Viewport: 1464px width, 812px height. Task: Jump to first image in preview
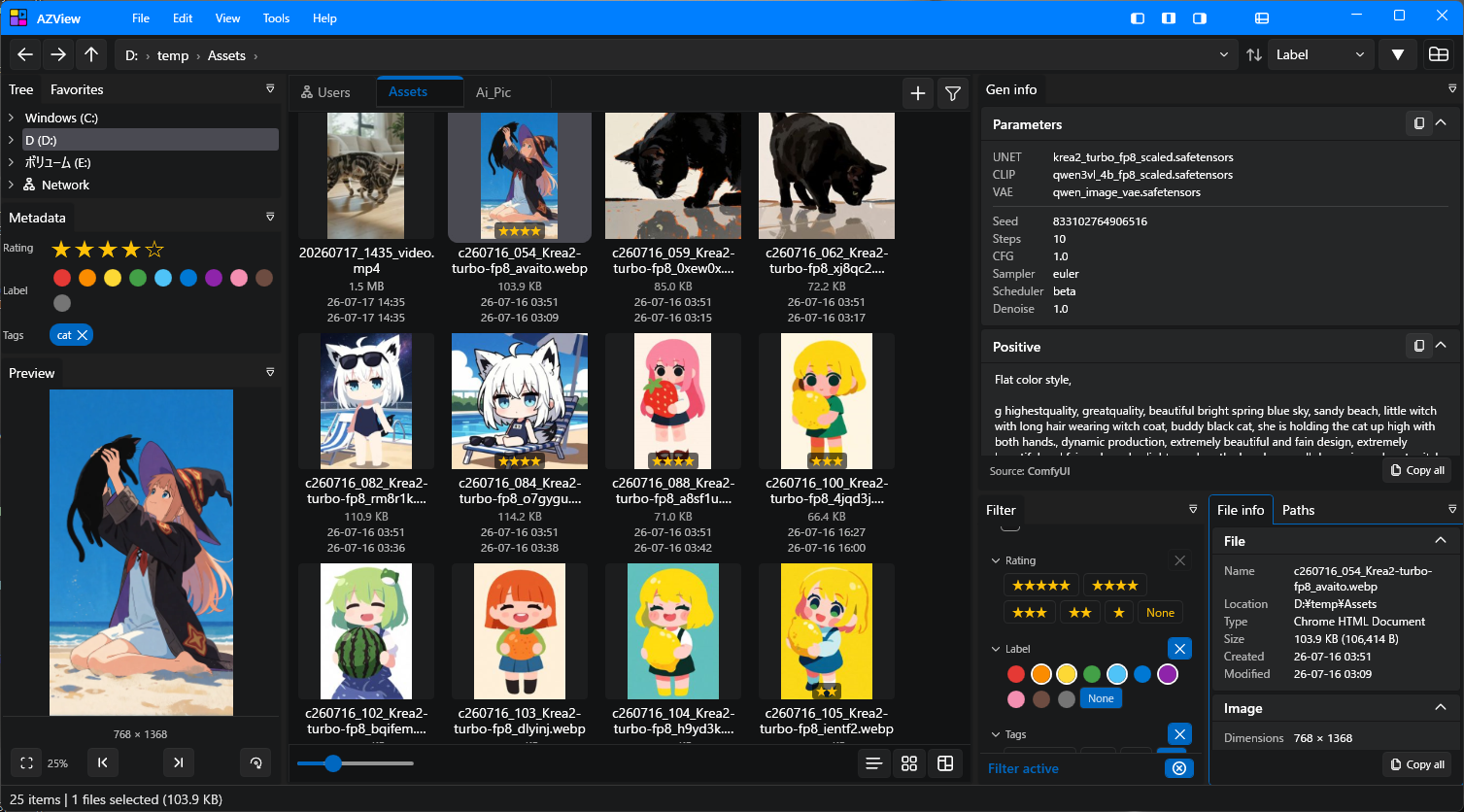click(x=103, y=763)
